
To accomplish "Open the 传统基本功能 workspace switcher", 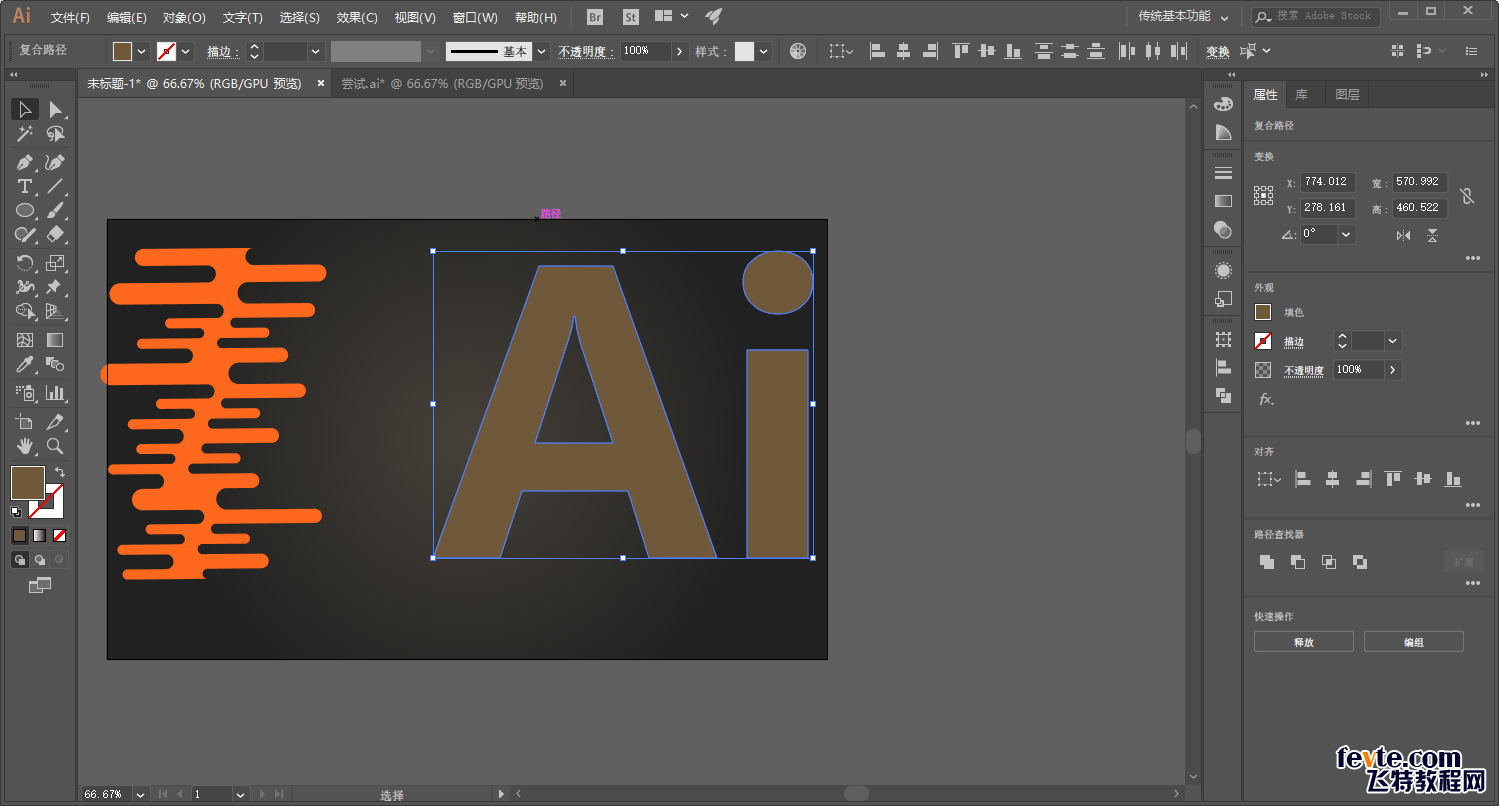I will 1183,16.
